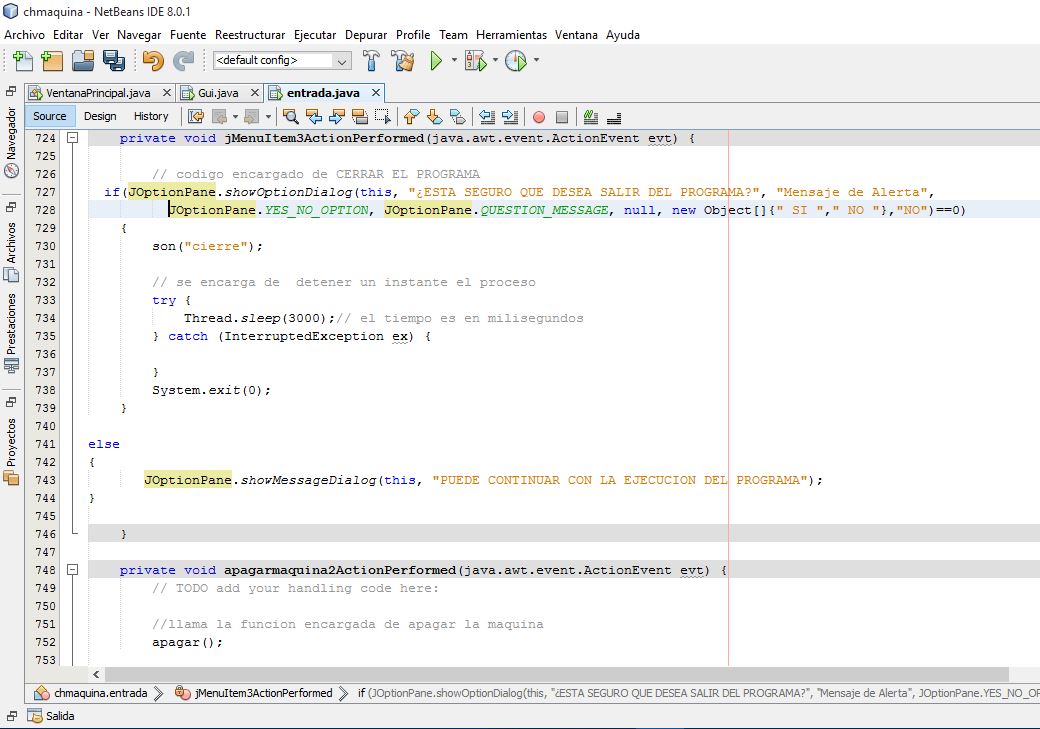Open the Depurar menu
Image resolution: width=1040 pixels, height=729 pixels.
point(366,34)
